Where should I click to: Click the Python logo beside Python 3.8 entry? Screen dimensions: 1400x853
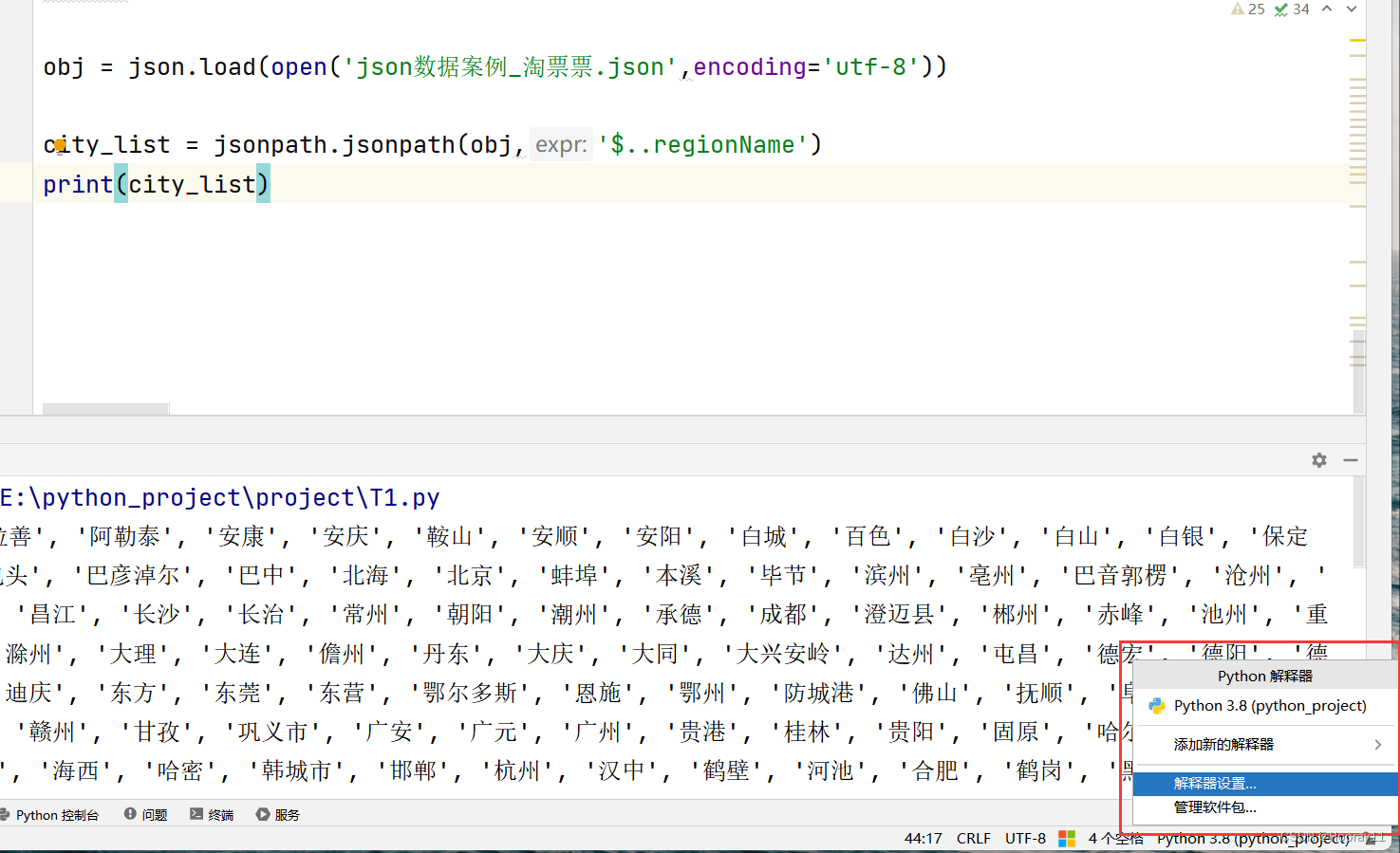point(1157,706)
